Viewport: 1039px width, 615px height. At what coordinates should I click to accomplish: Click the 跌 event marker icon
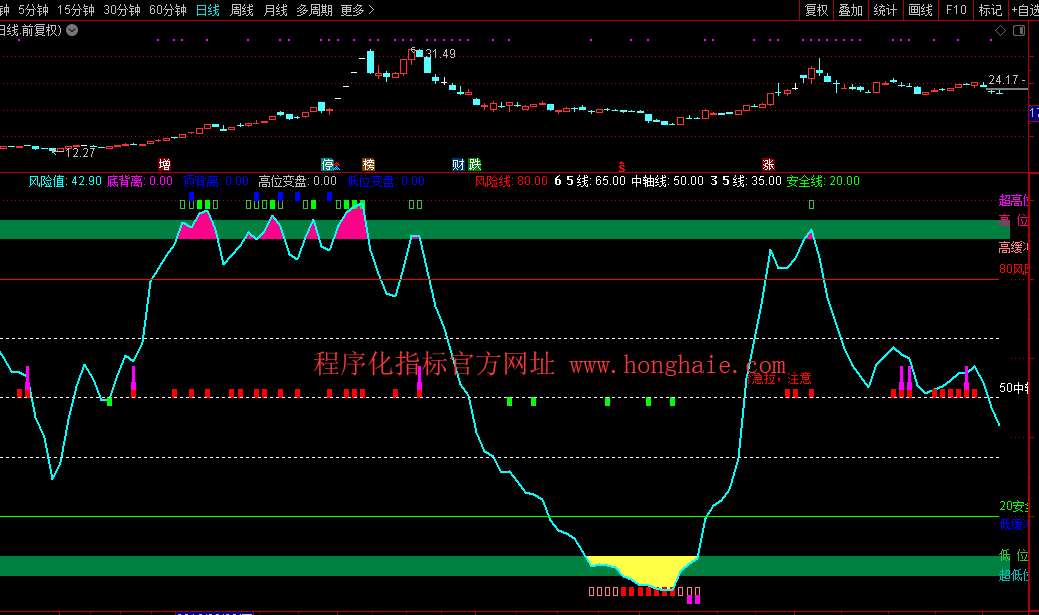pyautogui.click(x=475, y=164)
